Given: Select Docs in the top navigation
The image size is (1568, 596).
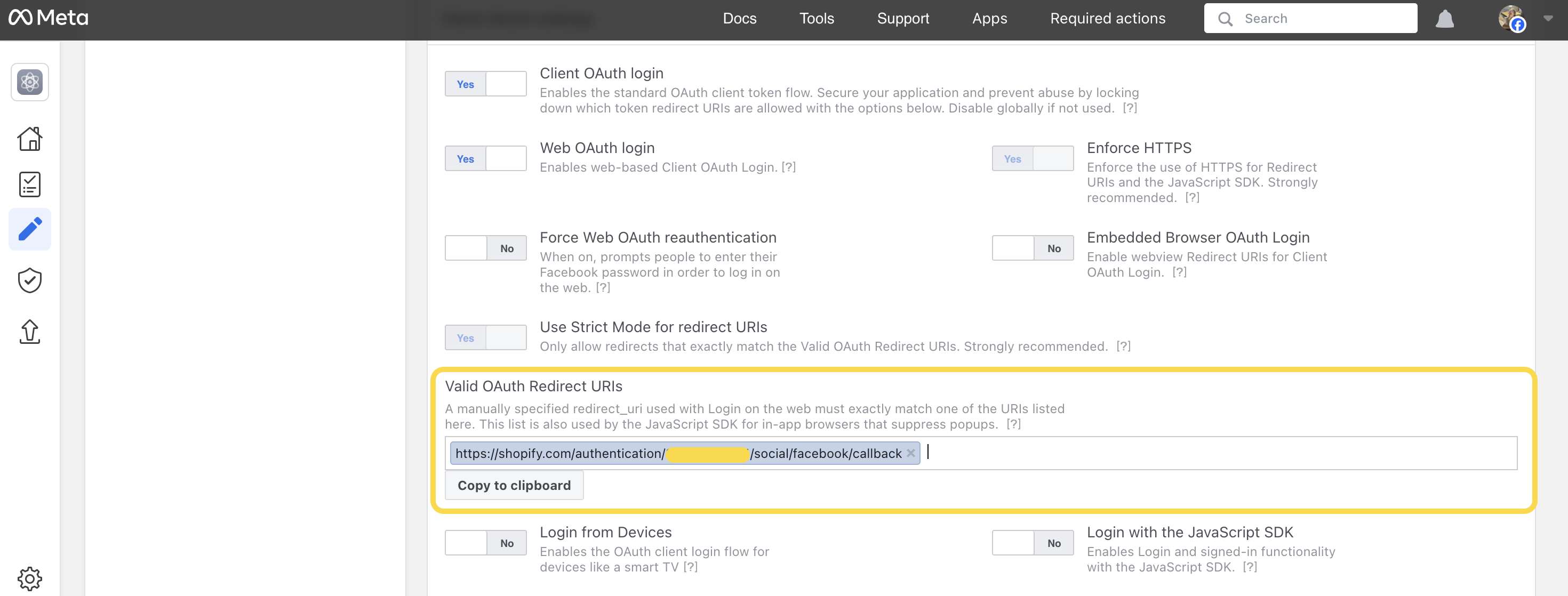Looking at the screenshot, I should coord(739,18).
